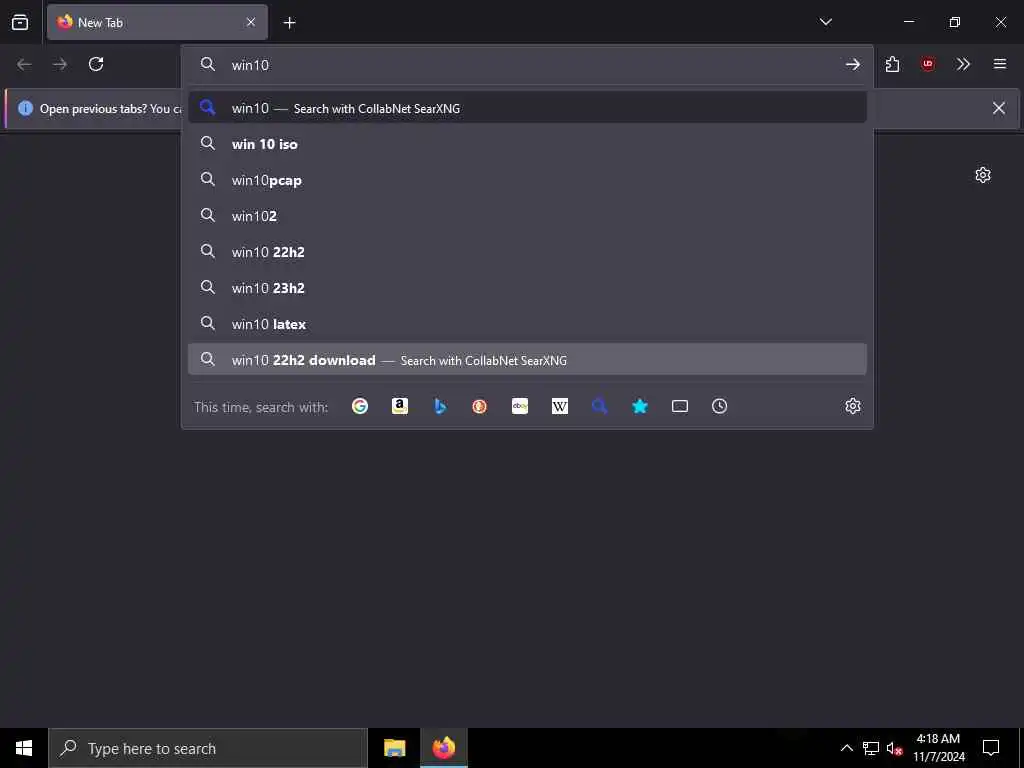
Task: Click the Go arrow in address bar
Action: [852, 64]
